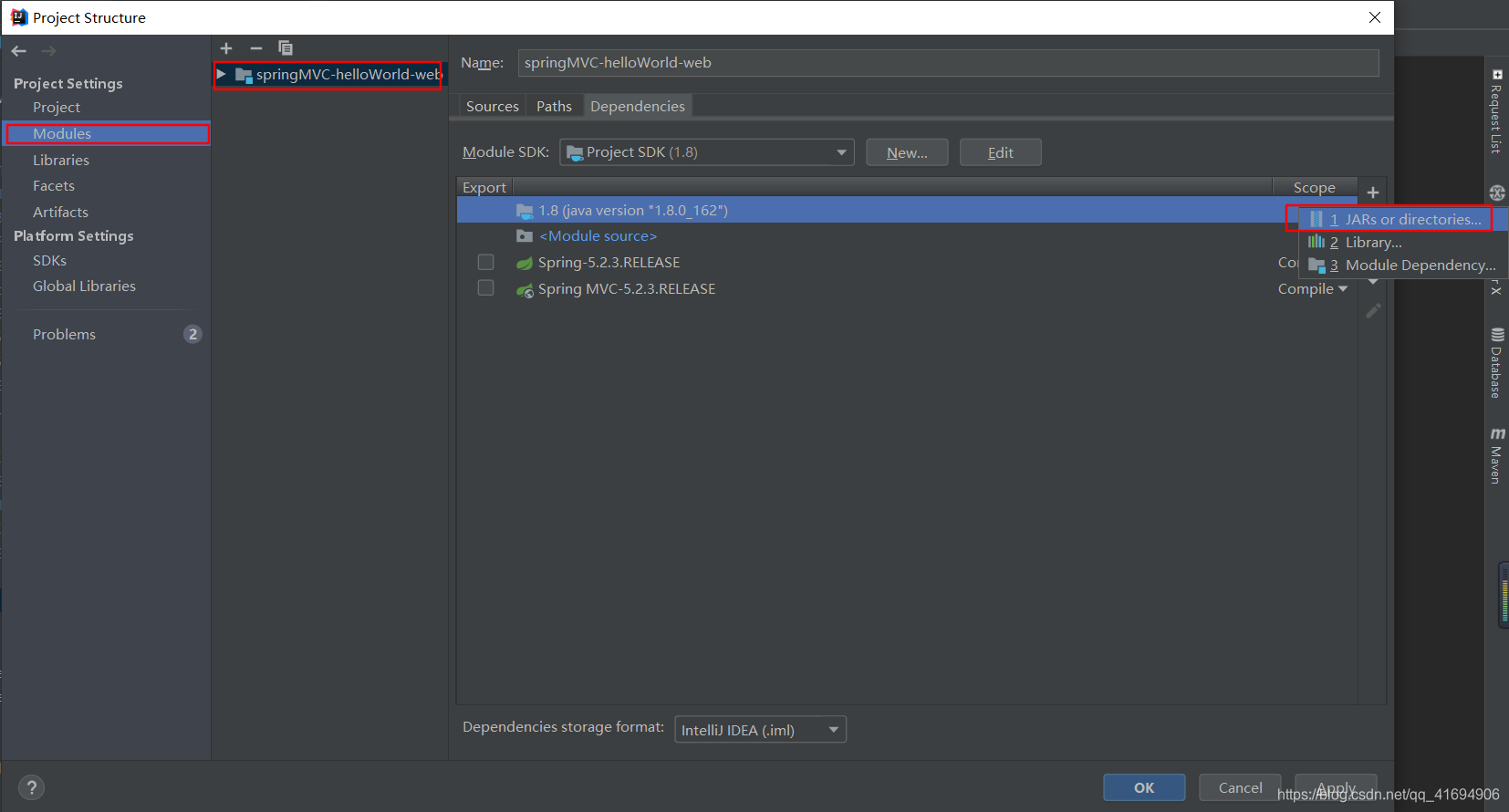The width and height of the screenshot is (1509, 812).
Task: Click the New... SDK button
Action: (x=907, y=152)
